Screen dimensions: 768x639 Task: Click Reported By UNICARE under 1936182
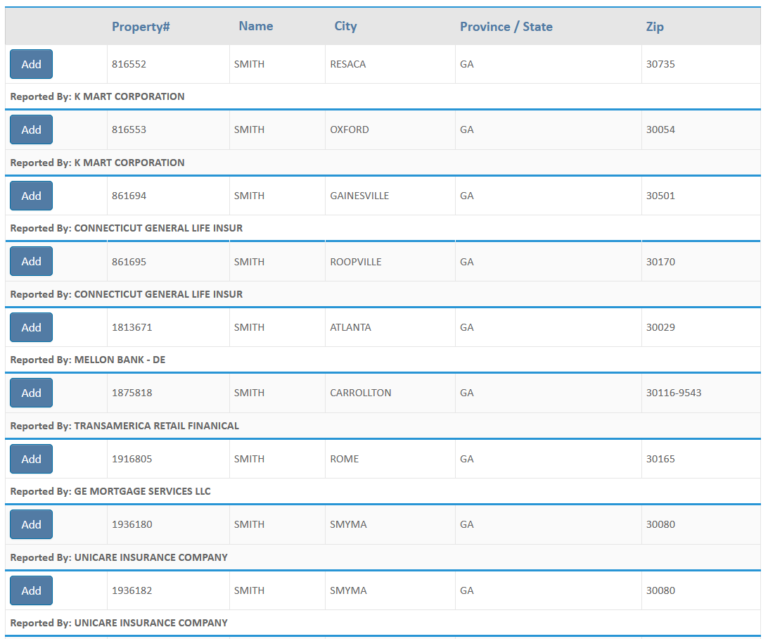119,623
